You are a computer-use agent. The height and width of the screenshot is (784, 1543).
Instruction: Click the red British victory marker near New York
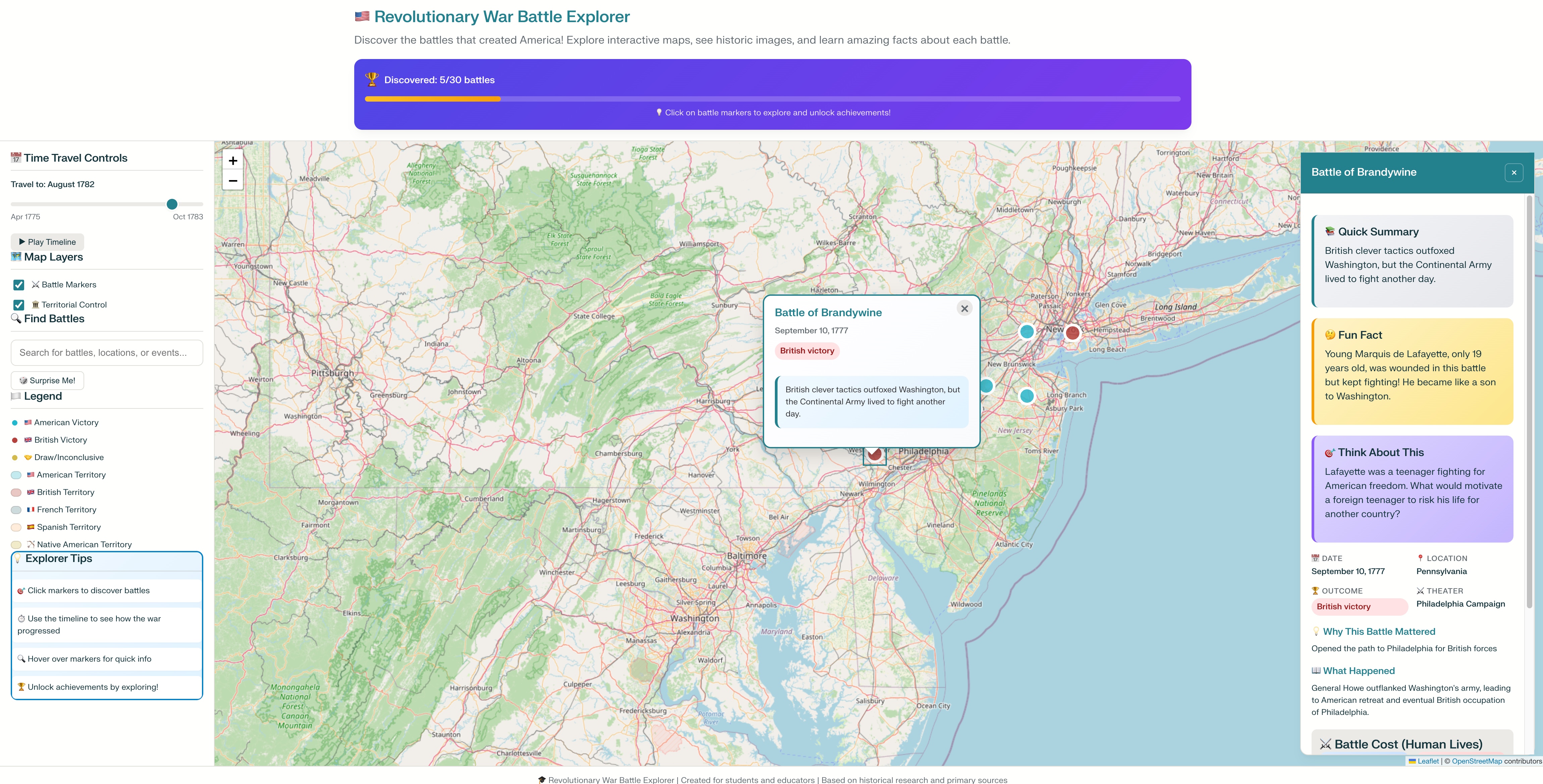tap(1072, 332)
